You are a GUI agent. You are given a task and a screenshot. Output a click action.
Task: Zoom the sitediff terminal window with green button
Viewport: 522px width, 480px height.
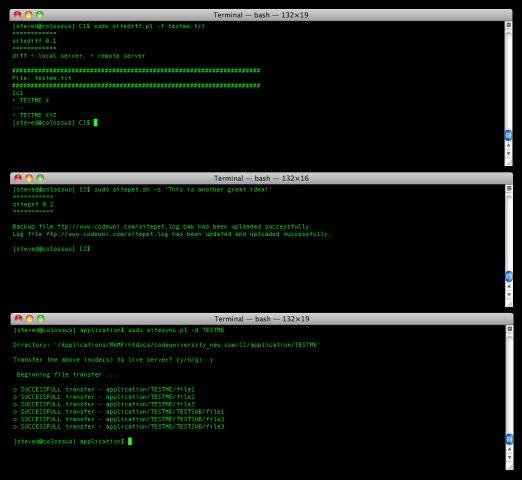(40, 15)
